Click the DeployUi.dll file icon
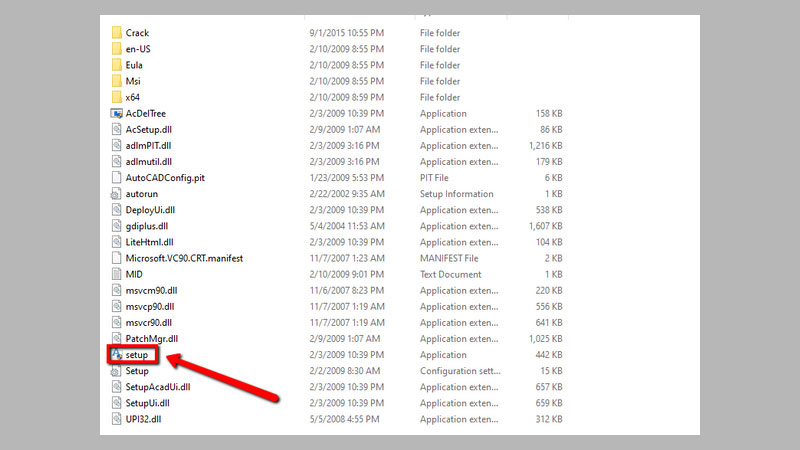 click(116, 210)
